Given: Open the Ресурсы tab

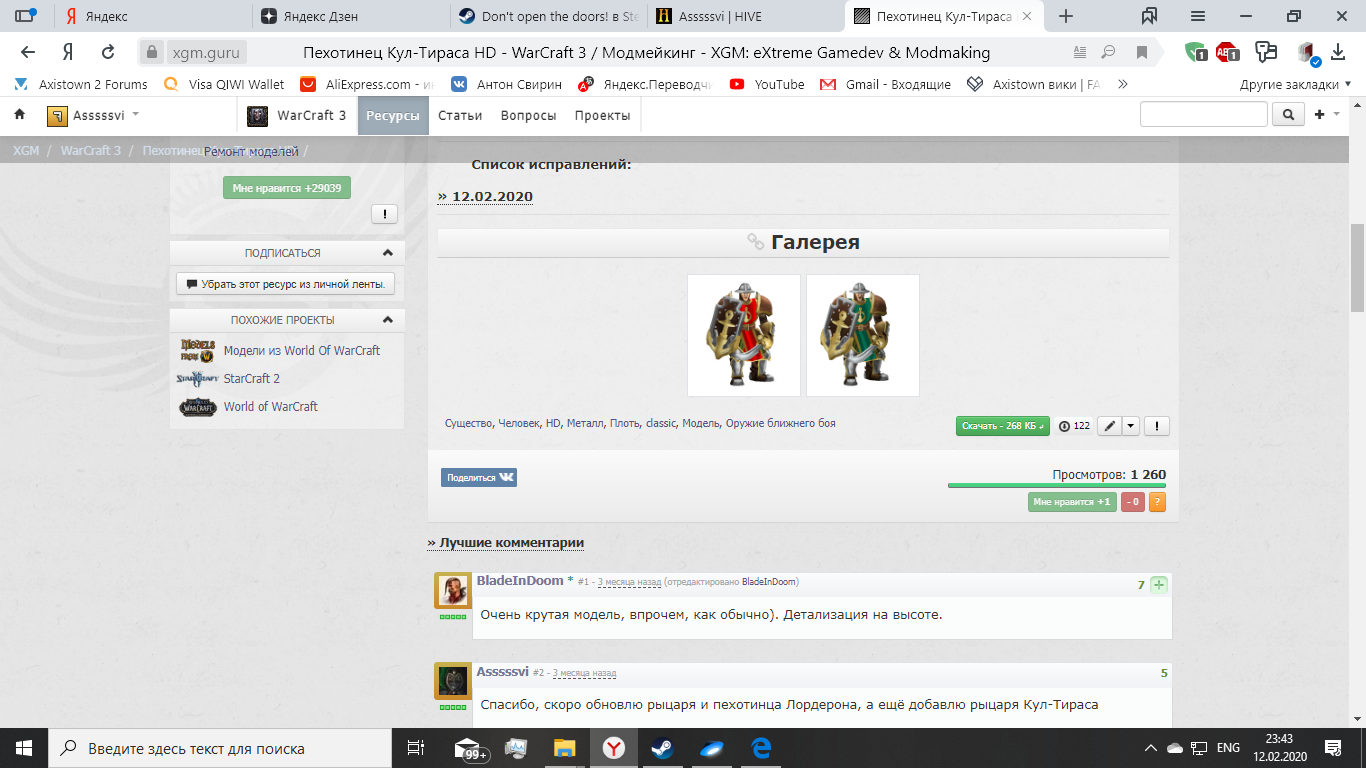Looking at the screenshot, I should pyautogui.click(x=393, y=116).
